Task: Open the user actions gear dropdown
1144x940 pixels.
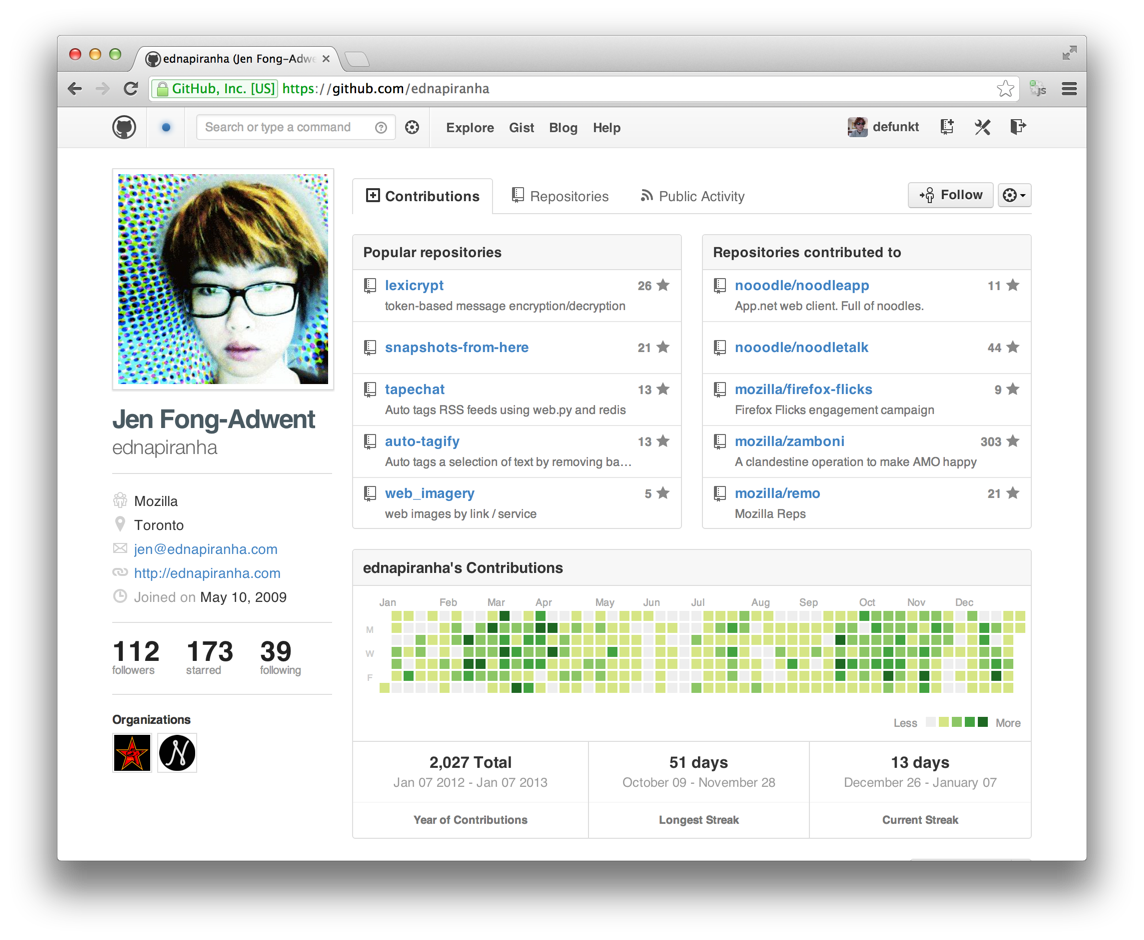Action: [x=1014, y=195]
